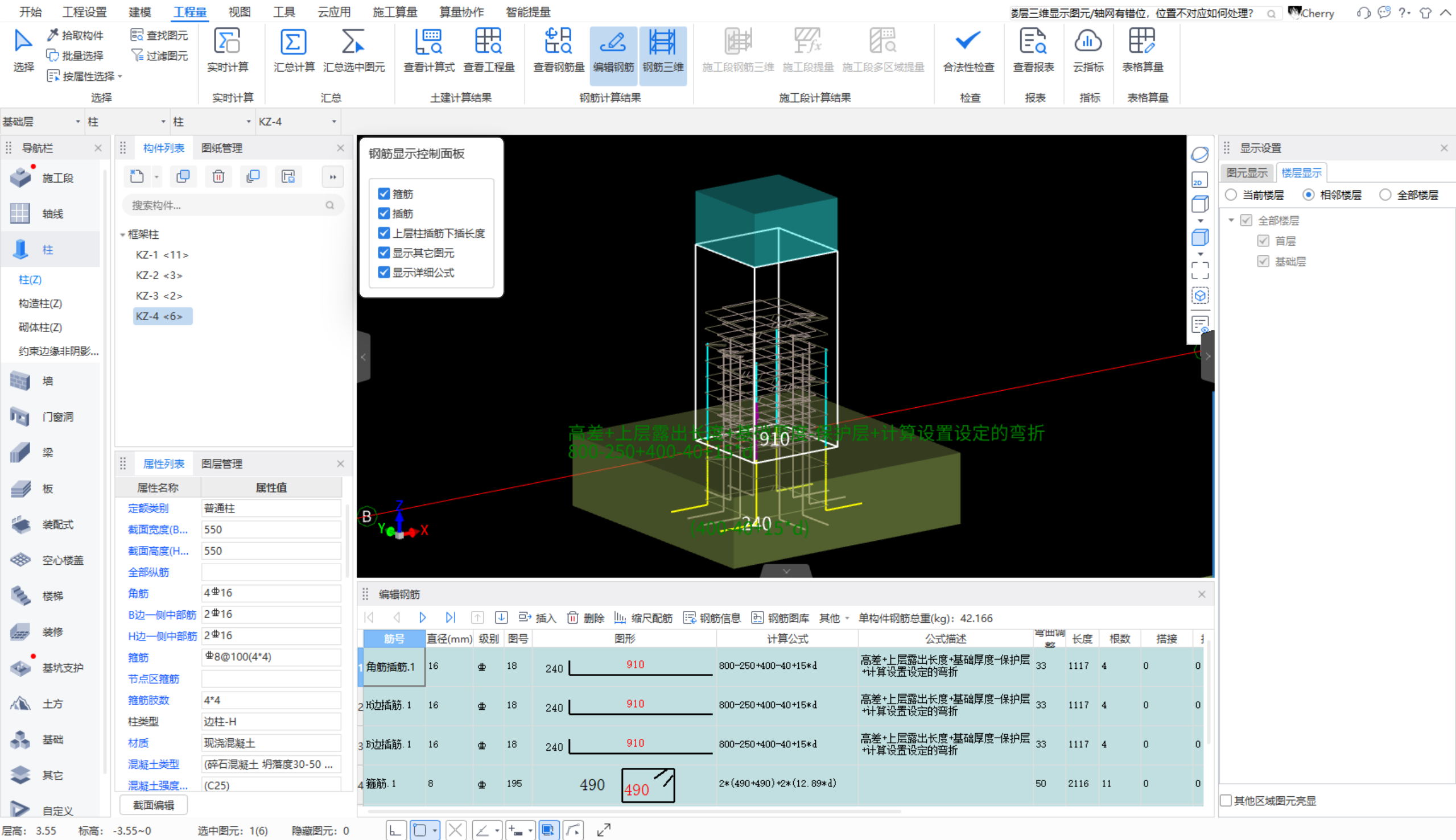Image resolution: width=1456 pixels, height=840 pixels.
Task: Click 钢筋信息 button
Action: tap(712, 618)
